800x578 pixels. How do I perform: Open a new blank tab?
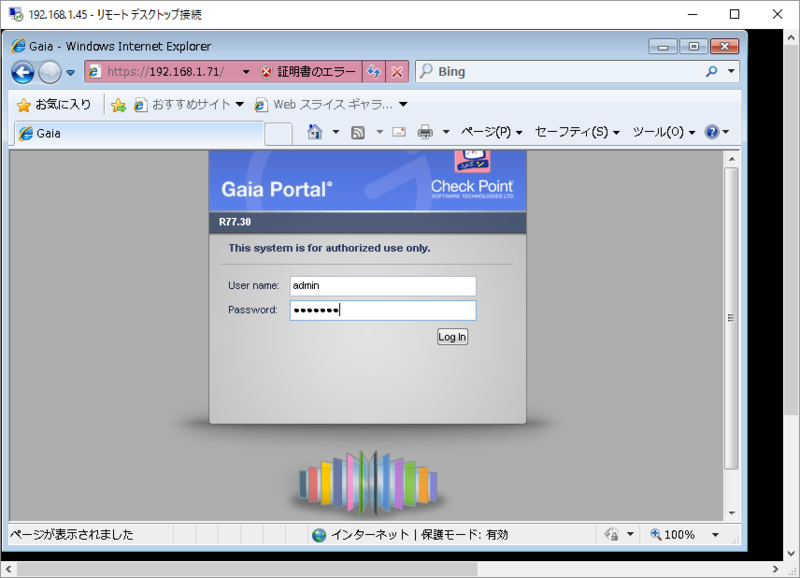(x=279, y=134)
